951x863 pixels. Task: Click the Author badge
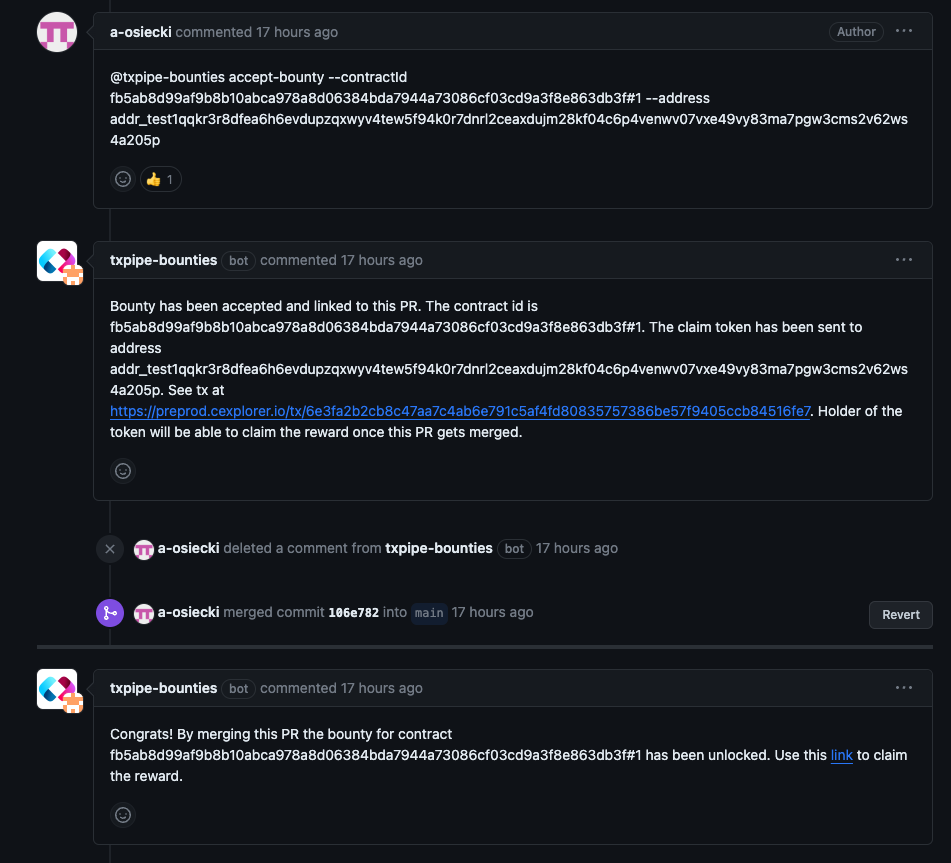pos(856,32)
